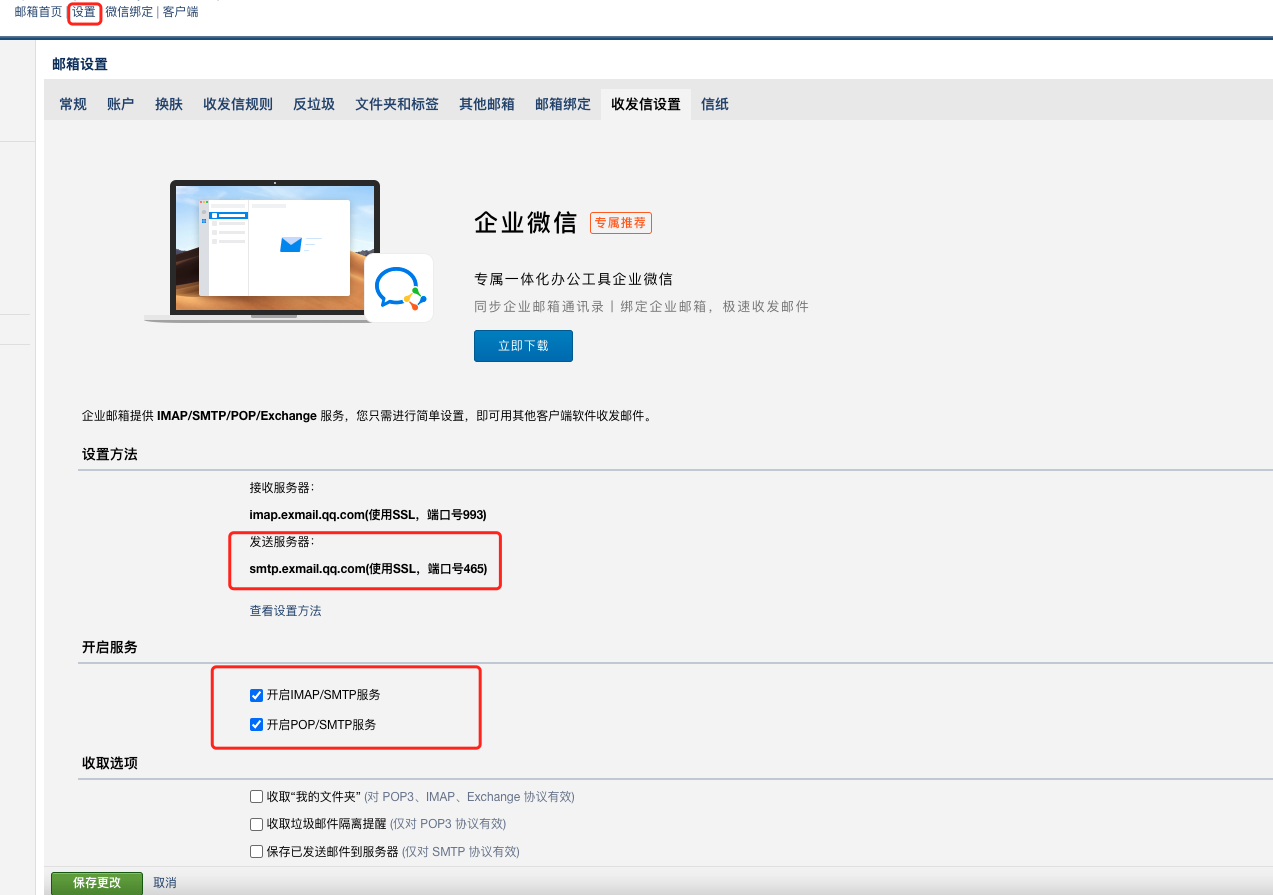Click the 企业微信 heading
Image resolution: width=1273 pixels, height=895 pixels.
coord(526,223)
